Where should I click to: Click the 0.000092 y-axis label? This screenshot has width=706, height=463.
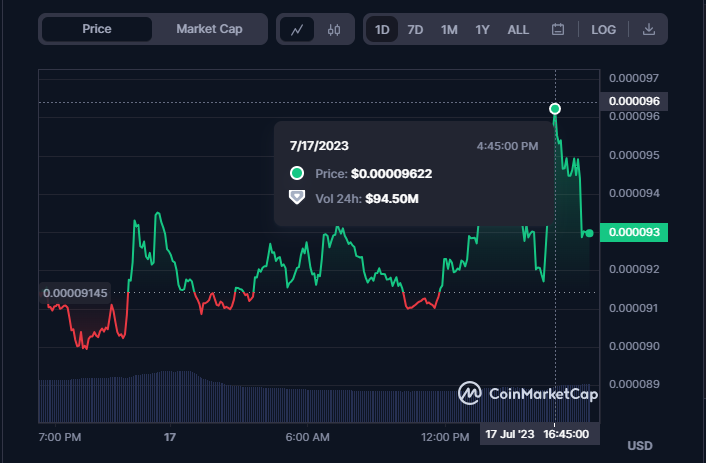click(x=634, y=269)
